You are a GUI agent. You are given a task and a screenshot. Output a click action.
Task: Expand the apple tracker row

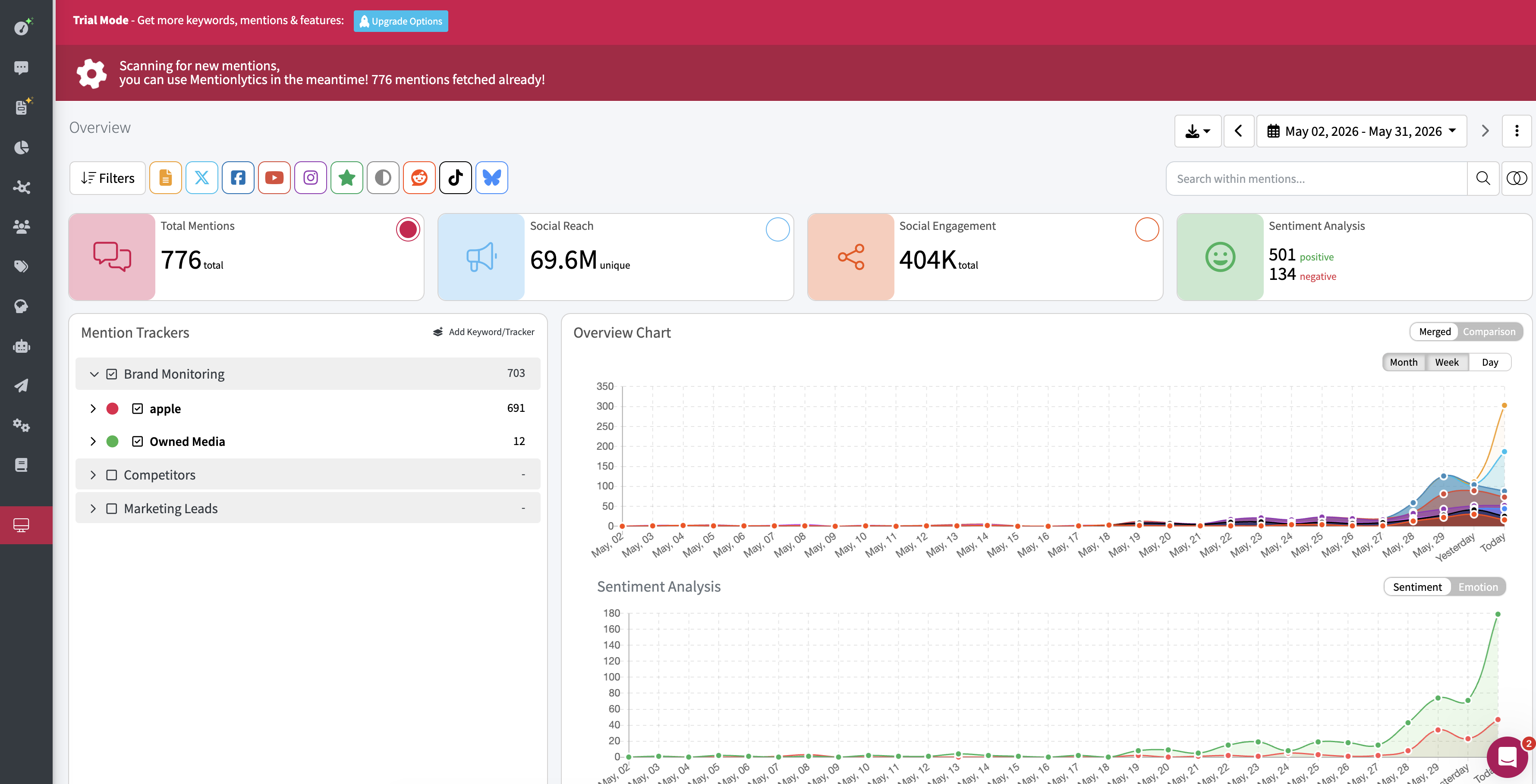93,408
